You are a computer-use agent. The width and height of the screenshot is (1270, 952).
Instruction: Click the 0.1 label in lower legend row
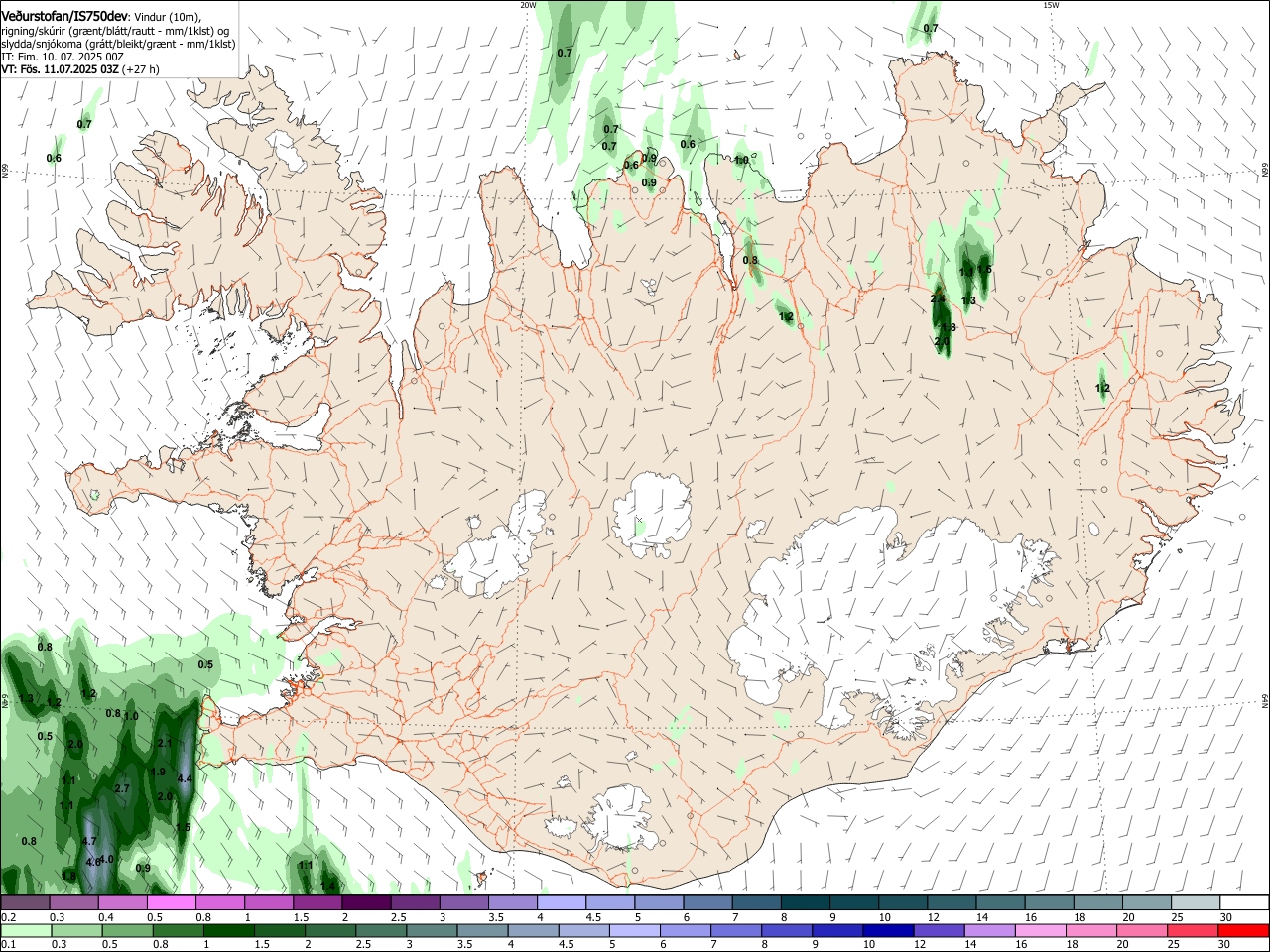8,945
